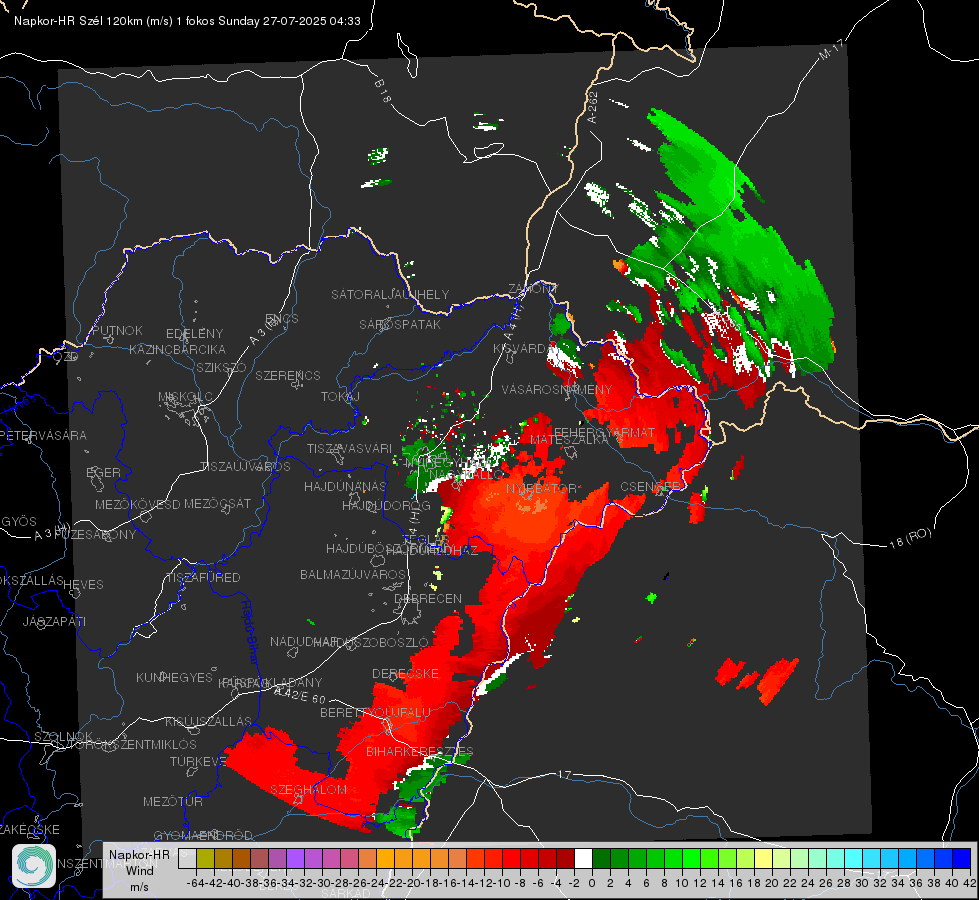Click the MEZŐKÖVESD town label

click(x=137, y=504)
